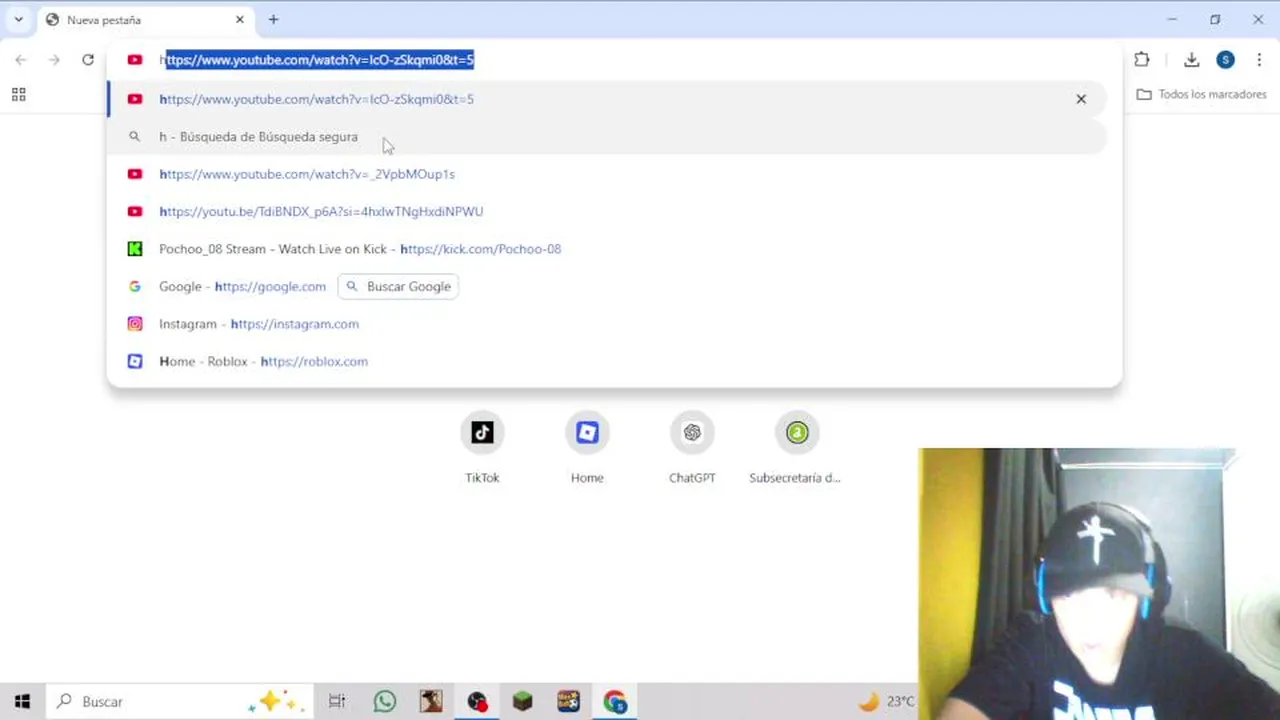The width and height of the screenshot is (1280, 720).
Task: Open the Minecraft grass block taskbar icon
Action: (x=523, y=702)
